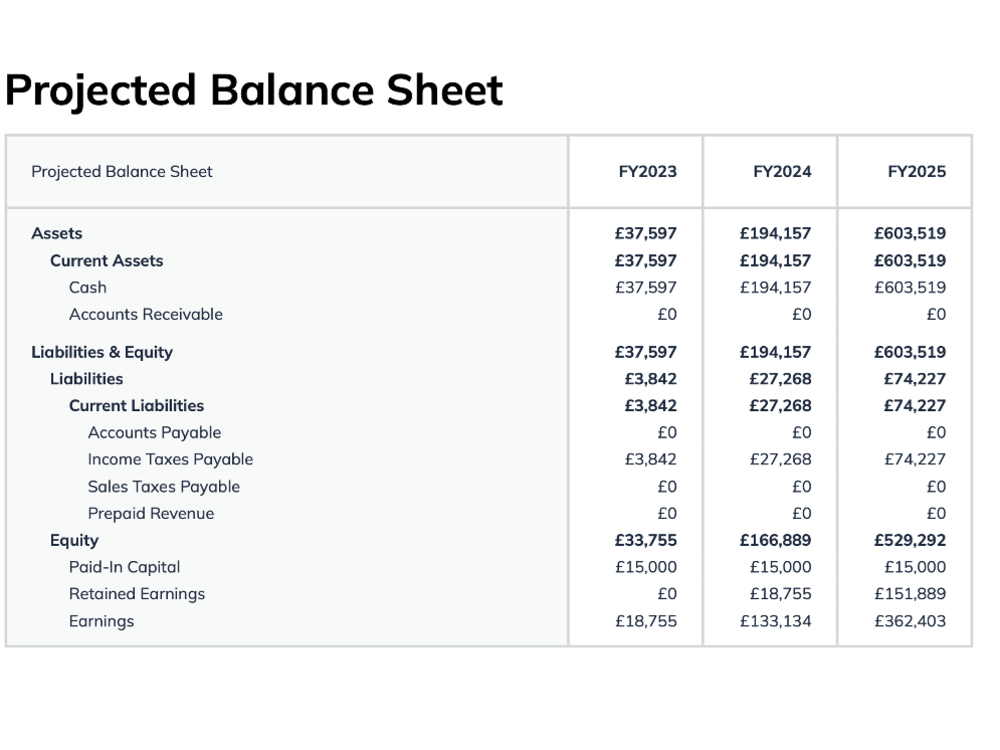Select the Cash row label
1000x750 pixels.
(x=87, y=288)
